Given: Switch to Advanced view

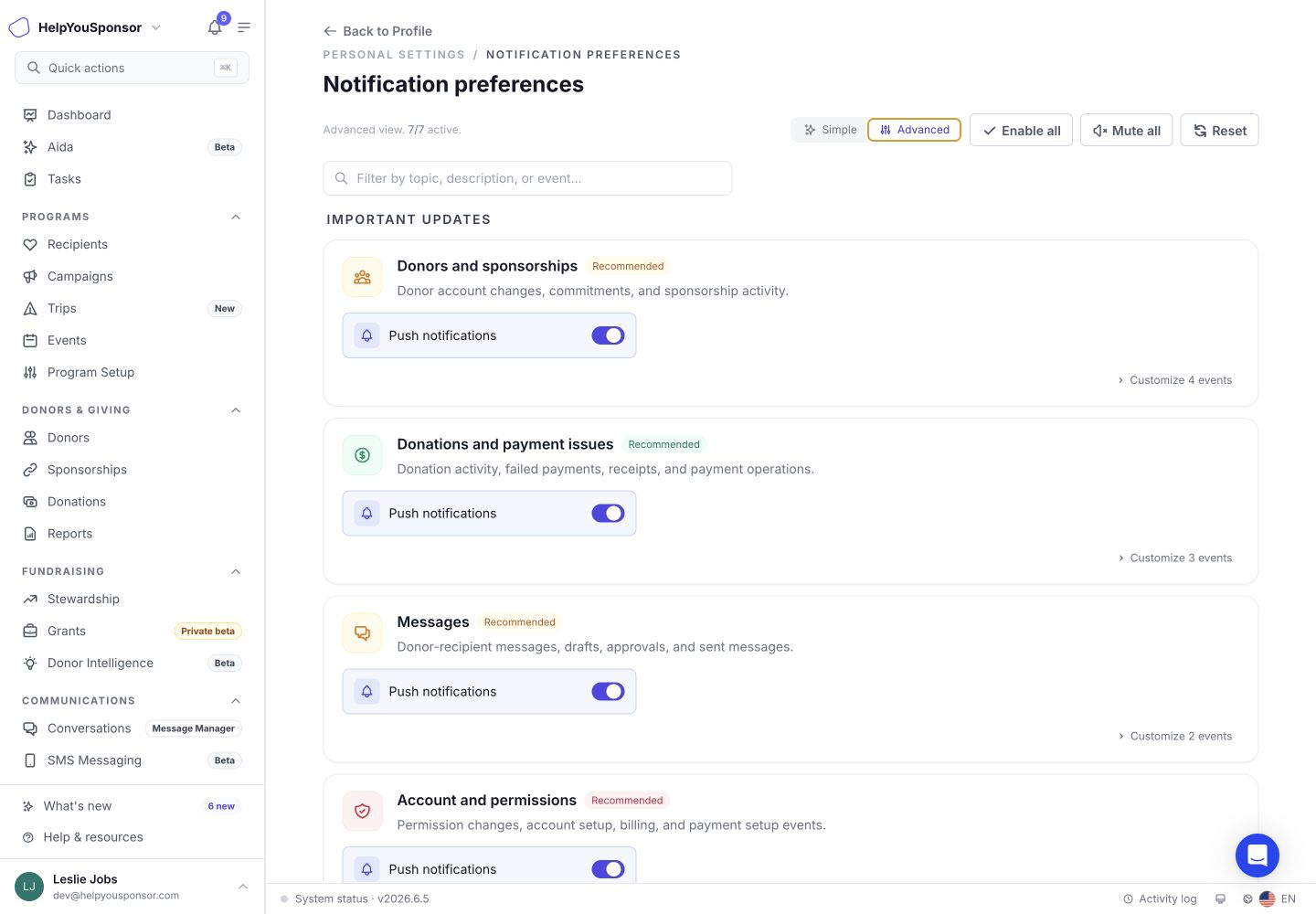Looking at the screenshot, I should tap(914, 130).
